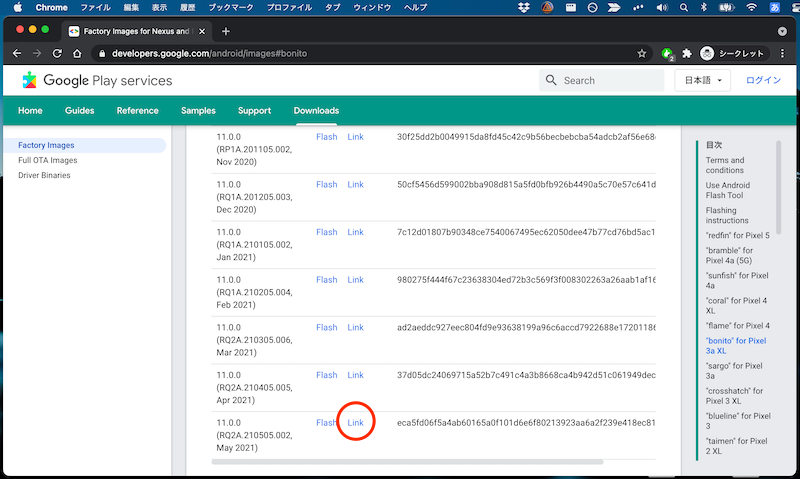Open the 日本語 language dropdown
Image resolution: width=800 pixels, height=479 pixels.
tap(703, 81)
